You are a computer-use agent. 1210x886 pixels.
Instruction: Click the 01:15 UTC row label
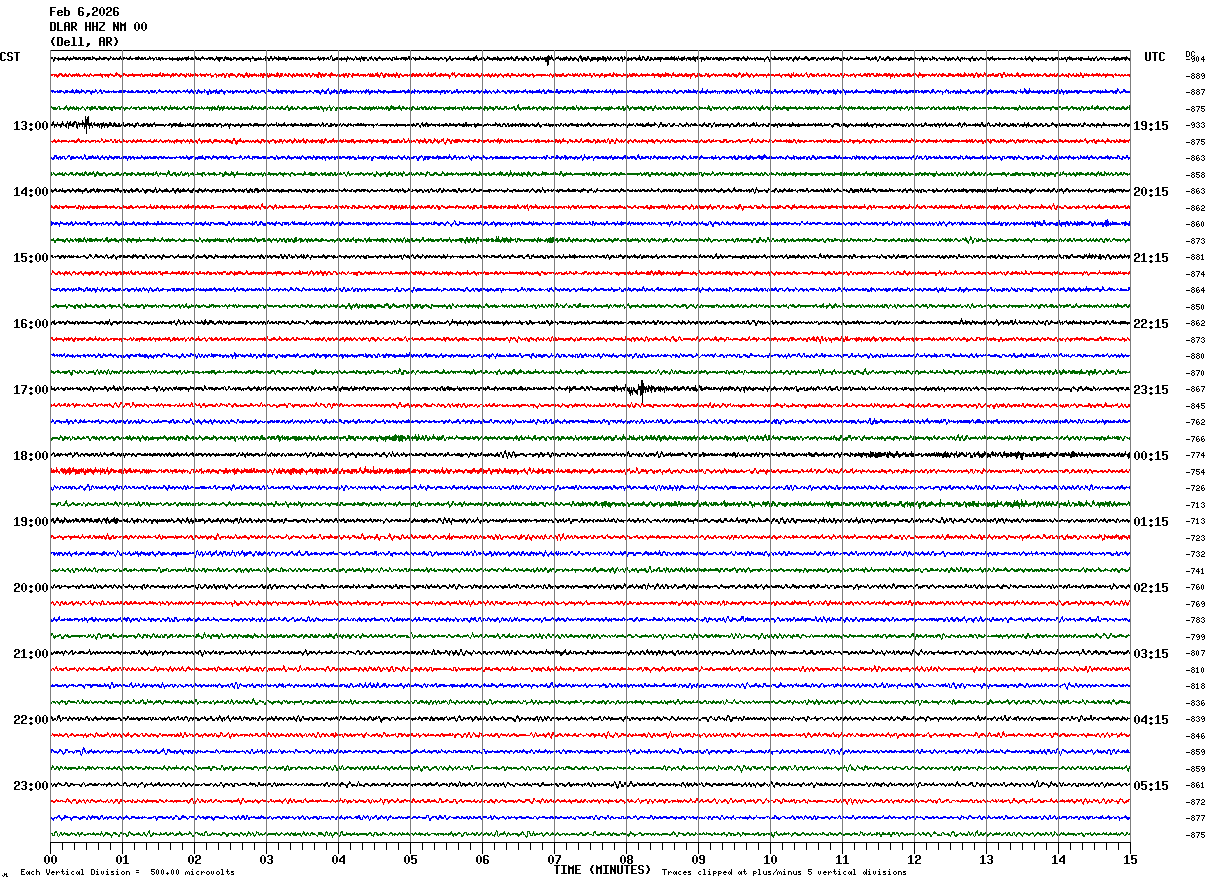1151,522
